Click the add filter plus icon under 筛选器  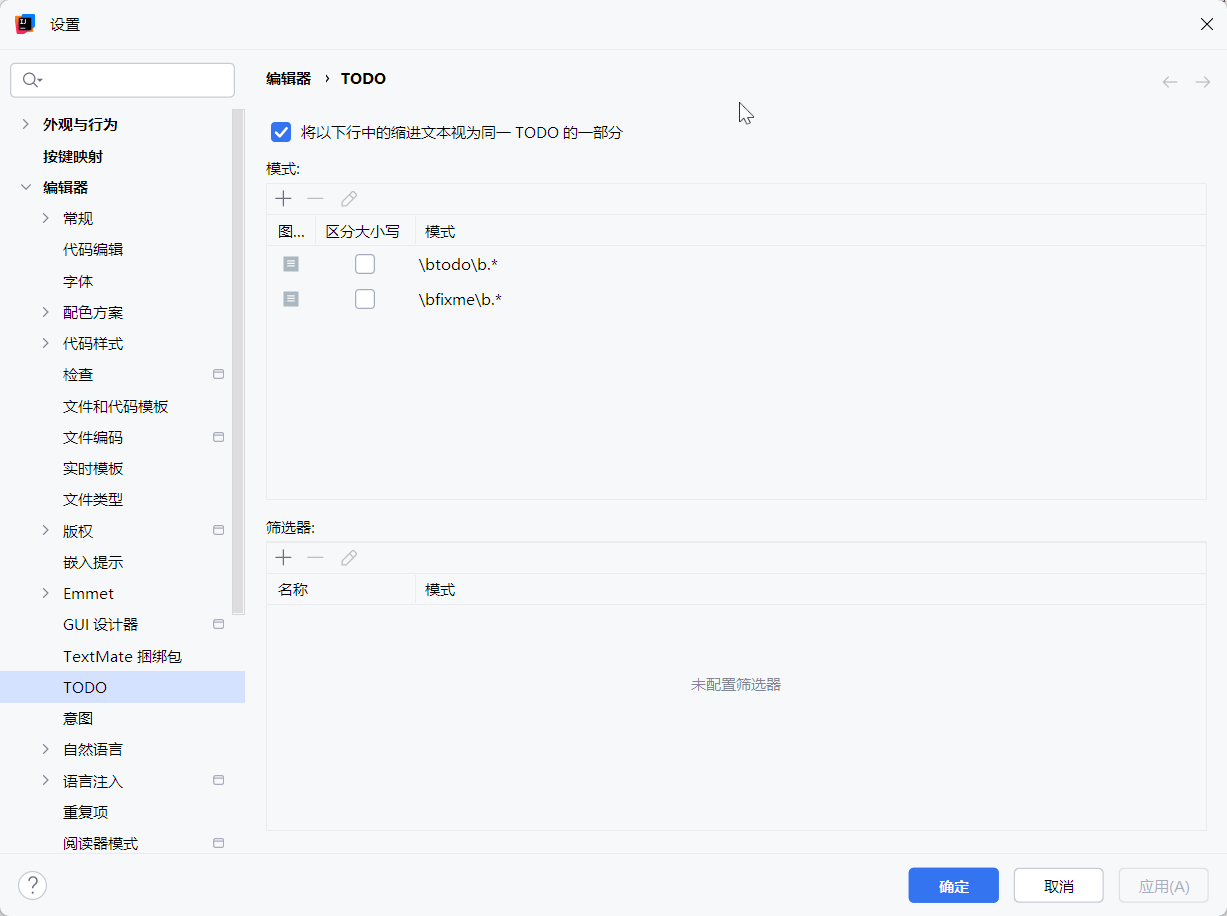(283, 558)
